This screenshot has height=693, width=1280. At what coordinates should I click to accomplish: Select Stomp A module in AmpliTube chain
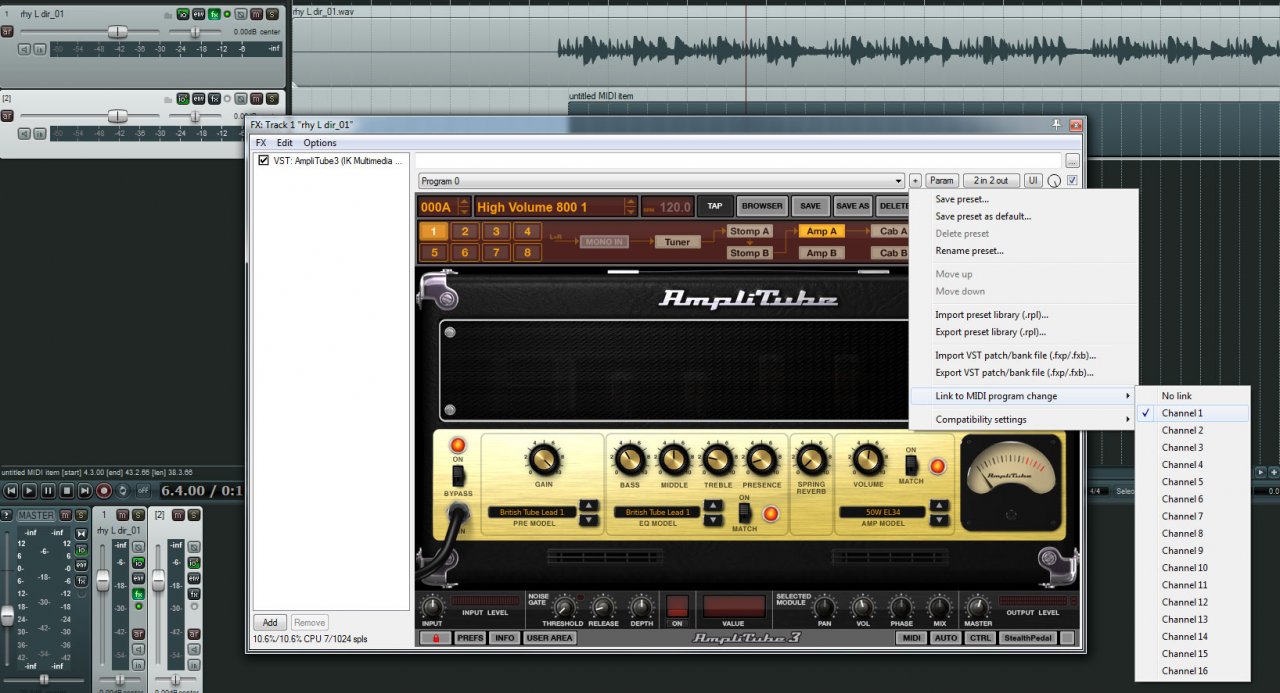click(749, 231)
